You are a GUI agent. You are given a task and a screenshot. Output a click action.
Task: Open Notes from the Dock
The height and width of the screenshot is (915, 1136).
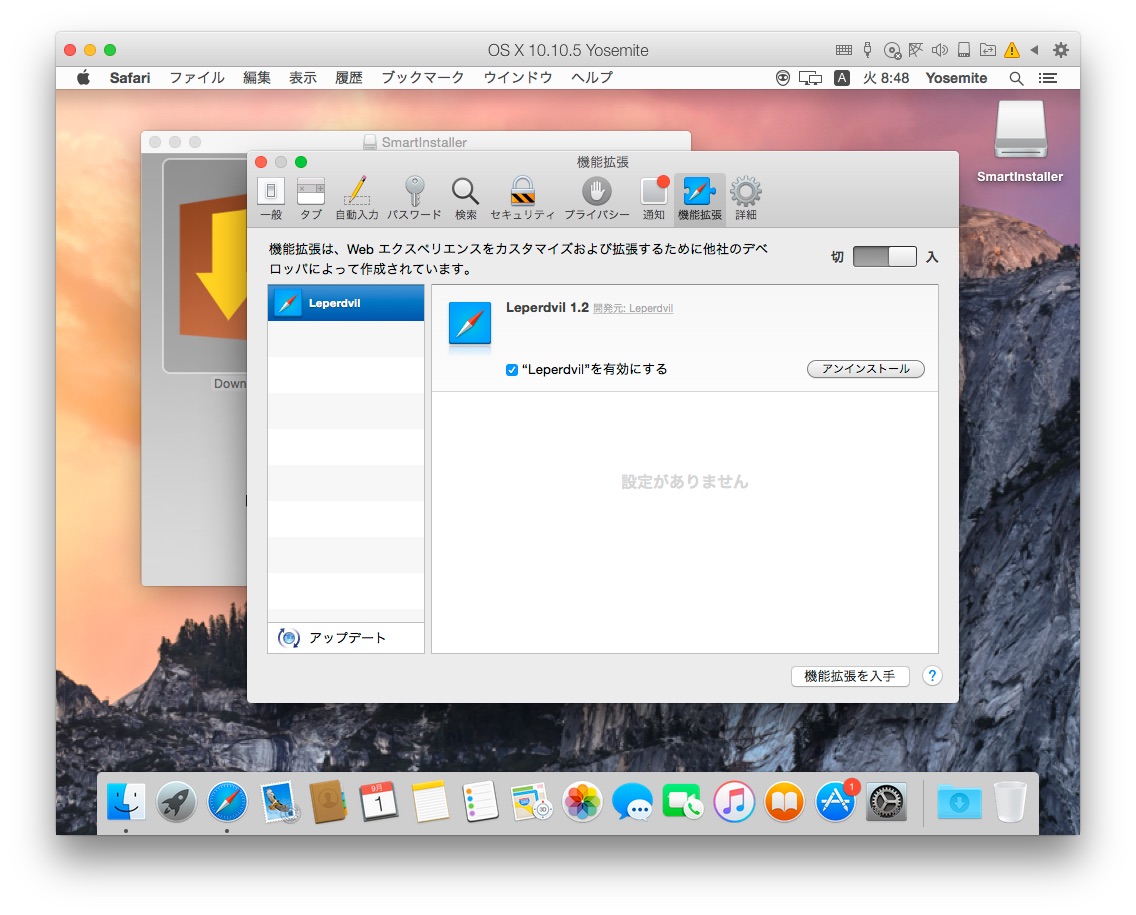click(430, 803)
